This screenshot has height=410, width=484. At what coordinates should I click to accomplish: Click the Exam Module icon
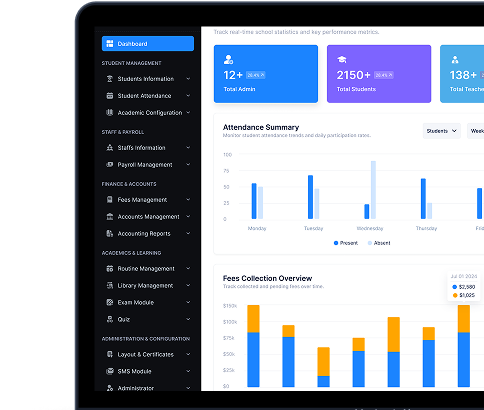pyautogui.click(x=110, y=302)
